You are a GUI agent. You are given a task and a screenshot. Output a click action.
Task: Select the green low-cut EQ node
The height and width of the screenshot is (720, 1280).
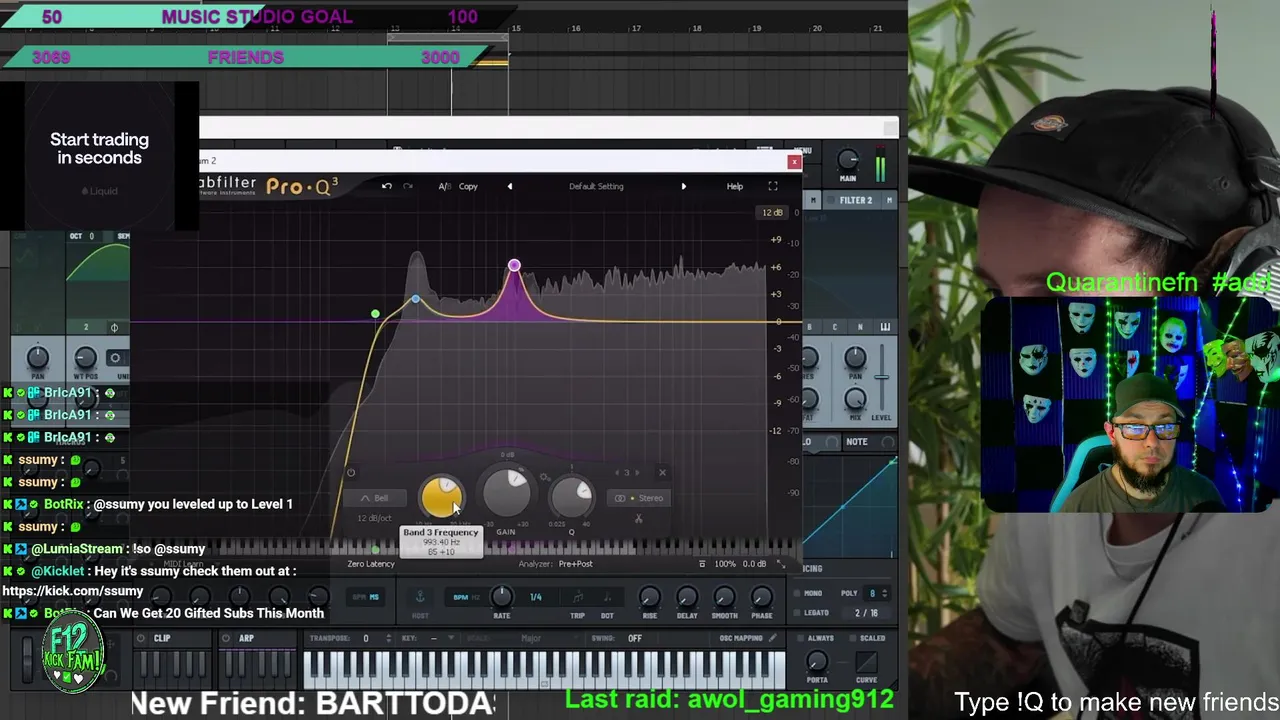click(375, 315)
